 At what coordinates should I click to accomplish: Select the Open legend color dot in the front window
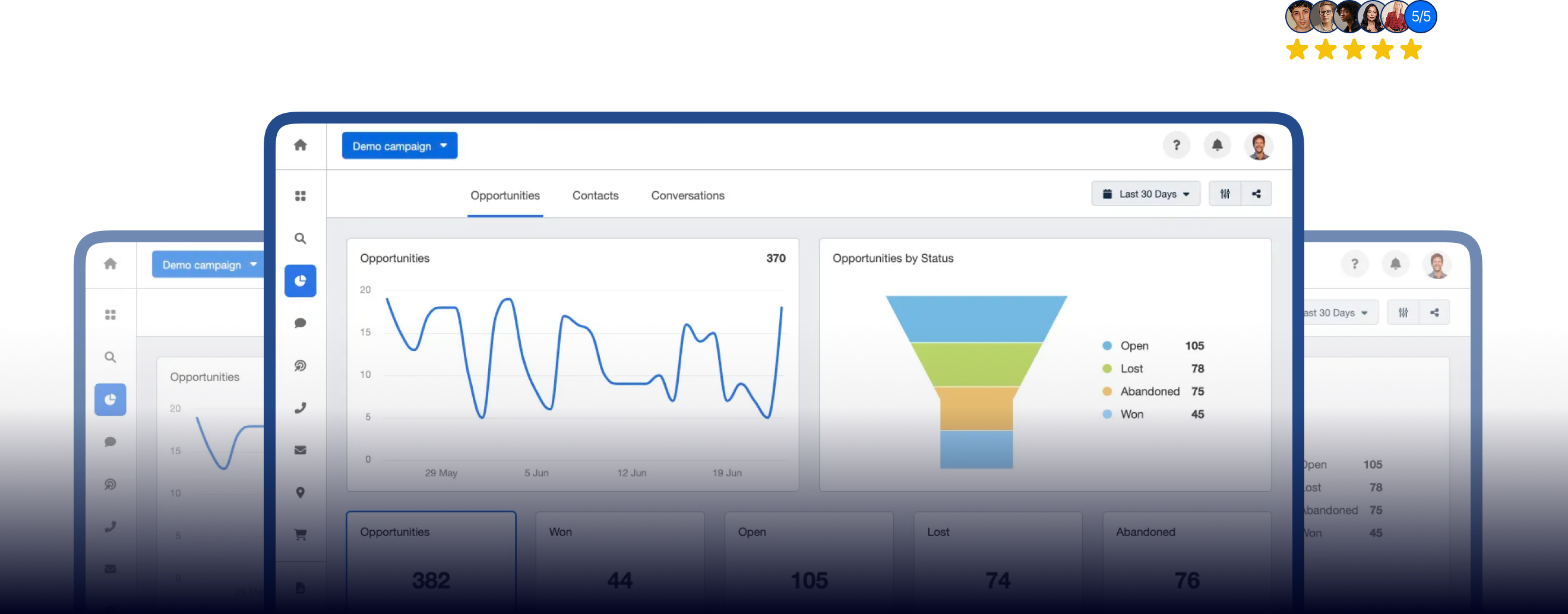coord(1107,346)
